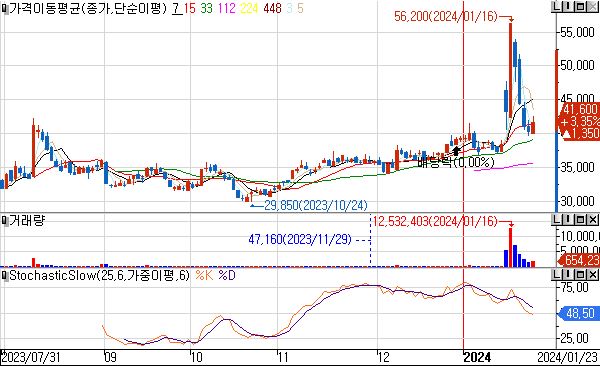
Task: Maximize the StochasticSlow panel
Action: click(580, 274)
